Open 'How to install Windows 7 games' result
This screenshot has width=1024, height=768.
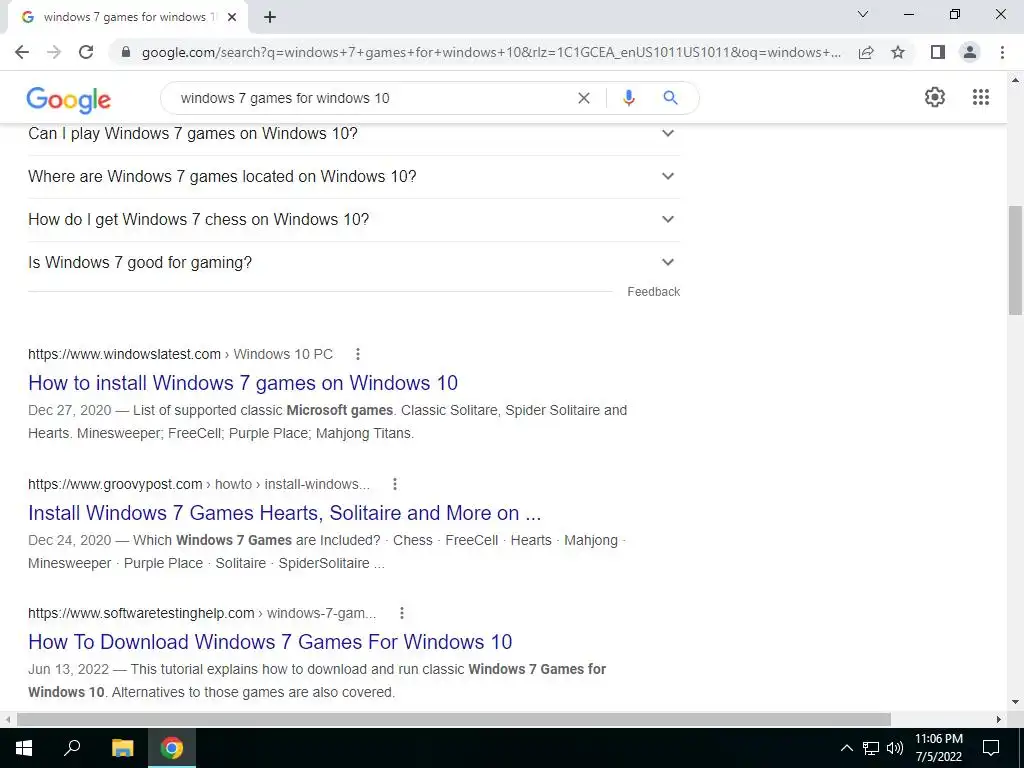[x=243, y=383]
